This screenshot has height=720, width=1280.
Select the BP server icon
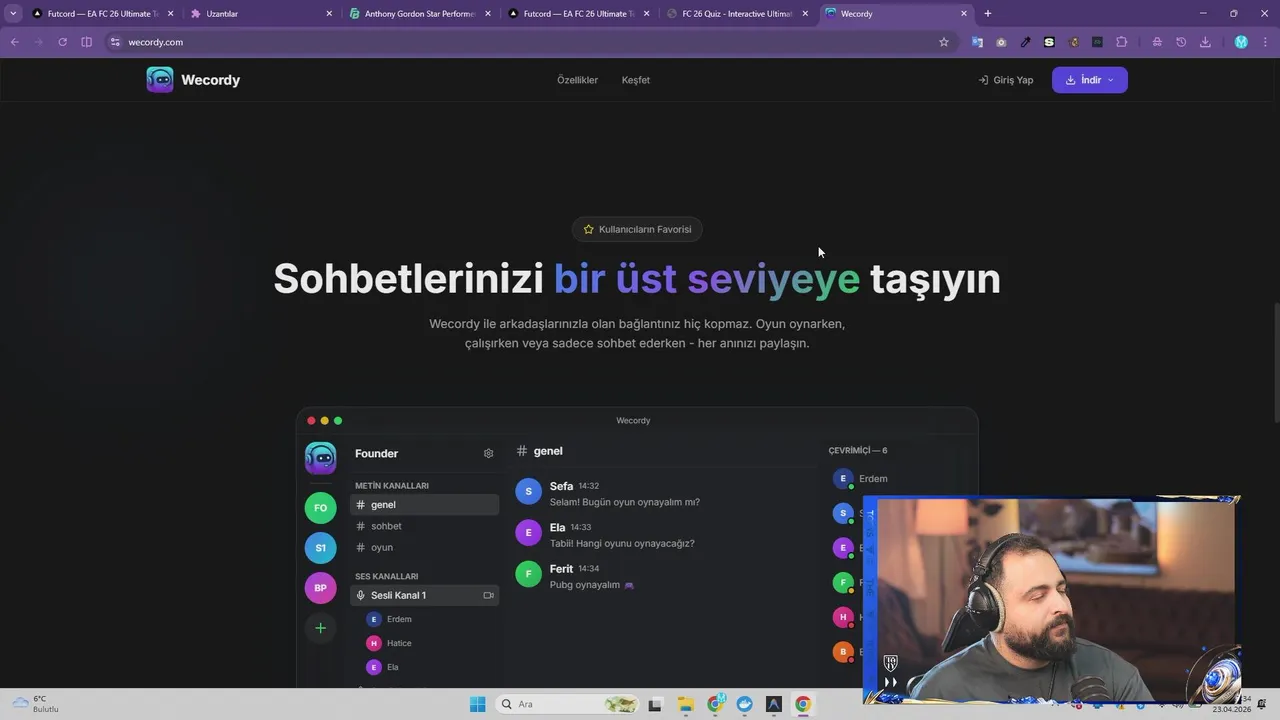(x=320, y=588)
